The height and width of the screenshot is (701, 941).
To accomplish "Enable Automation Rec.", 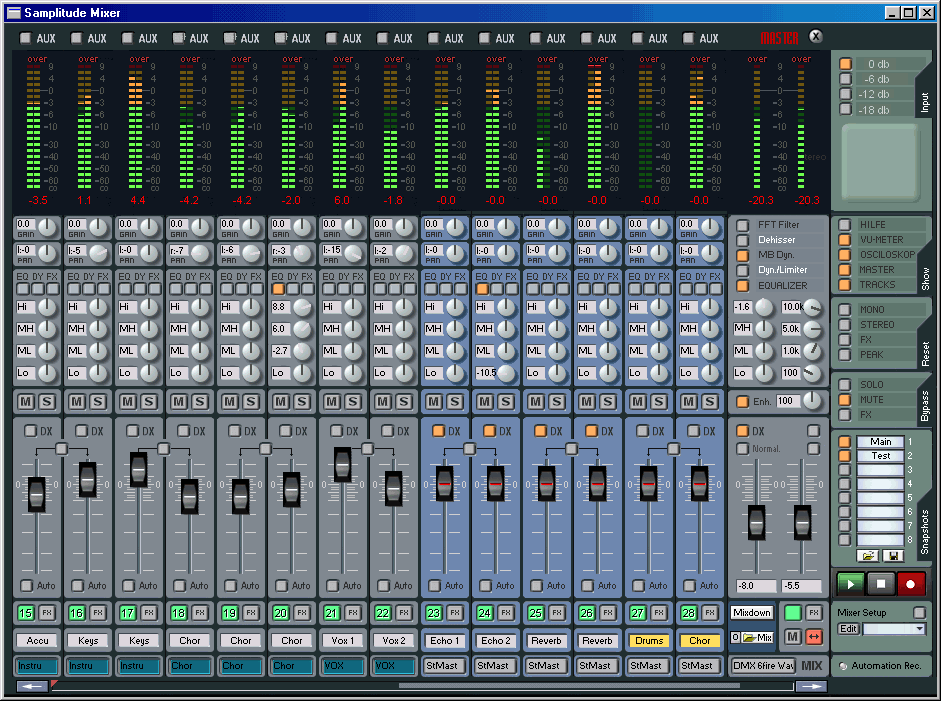I will 844,666.
